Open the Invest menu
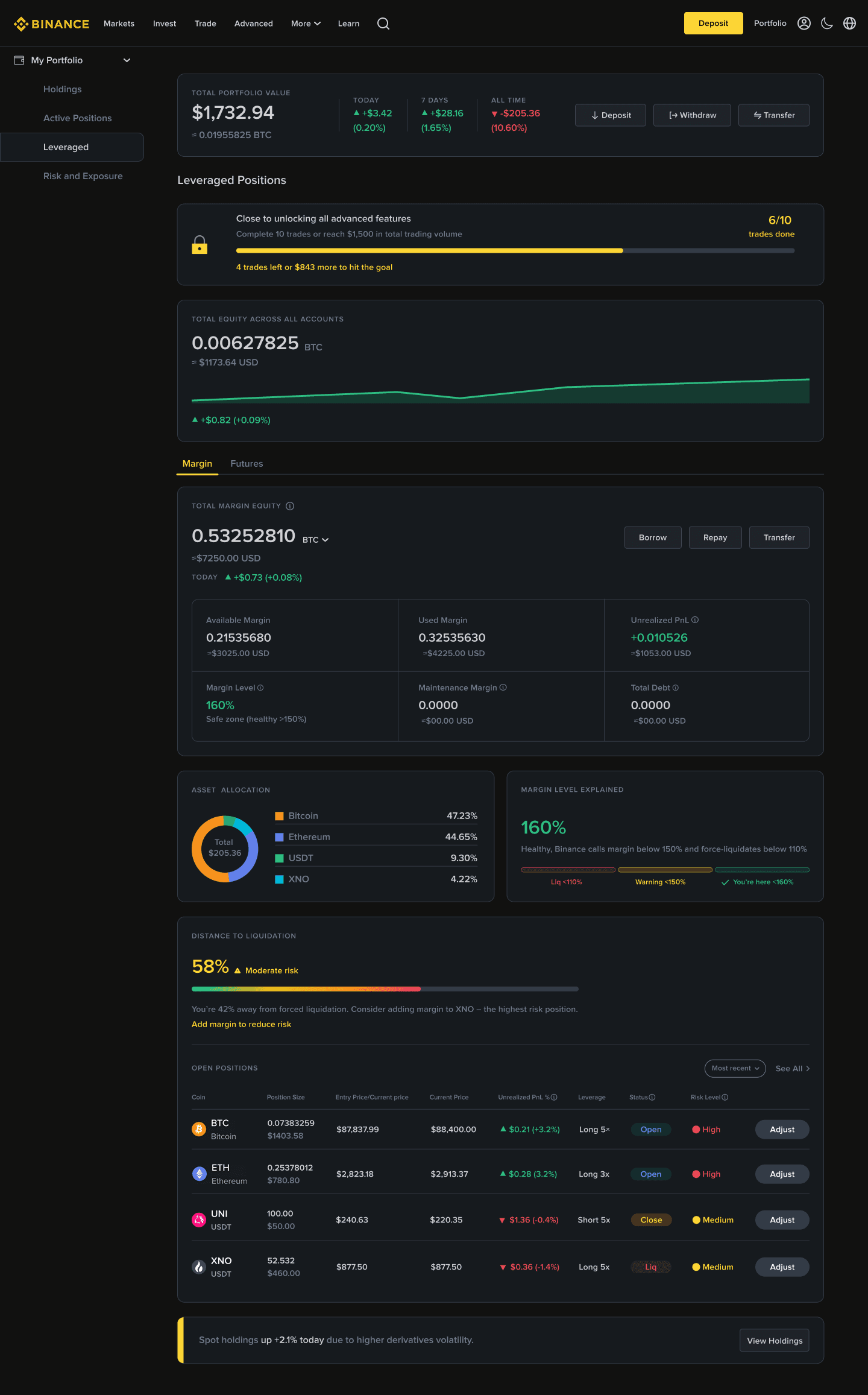 165,24
